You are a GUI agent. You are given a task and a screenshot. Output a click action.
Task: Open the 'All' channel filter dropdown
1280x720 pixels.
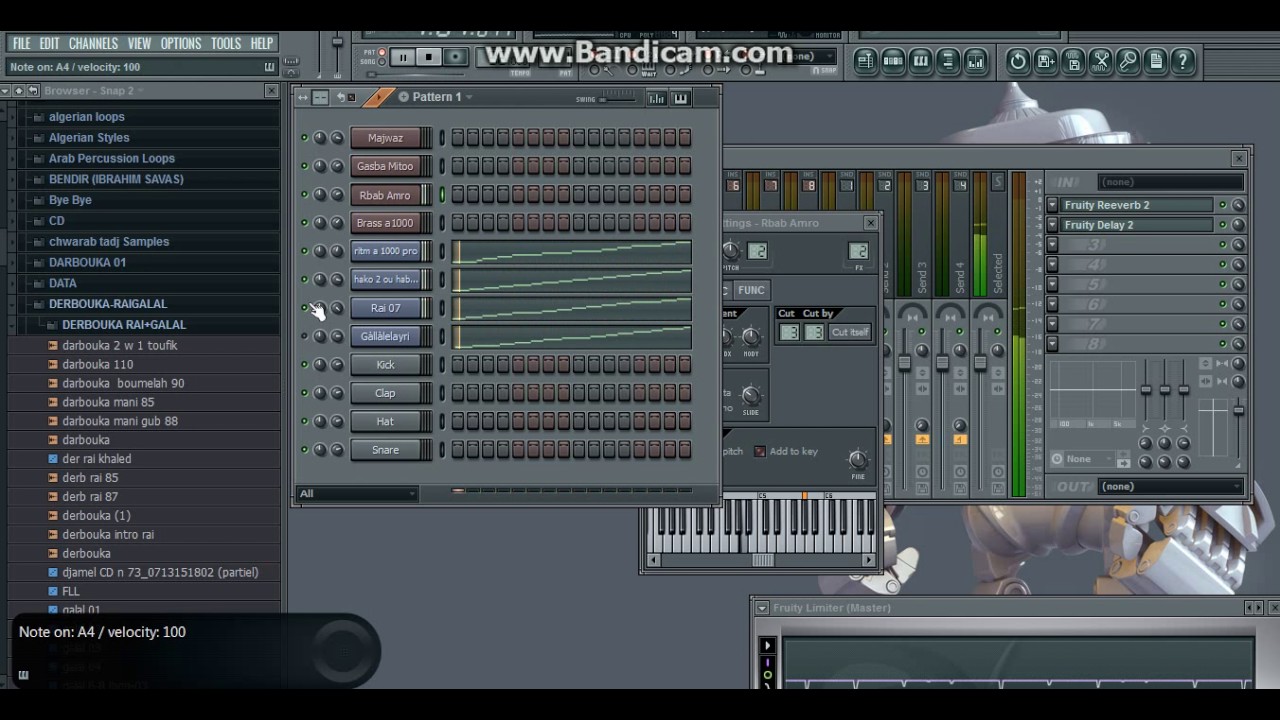click(358, 493)
